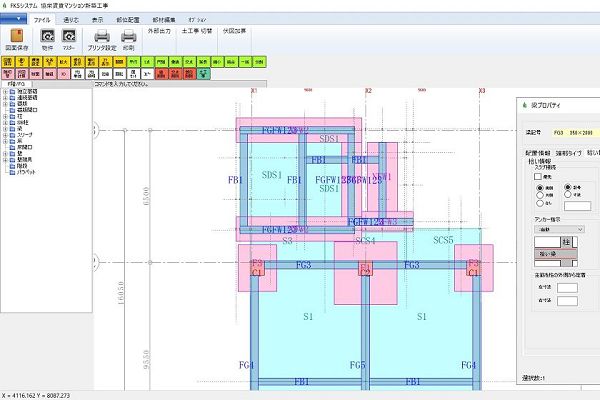Click the first yellow icon in the tool row
Viewport: 600px width, 400px height.
pyautogui.click(x=8, y=62)
